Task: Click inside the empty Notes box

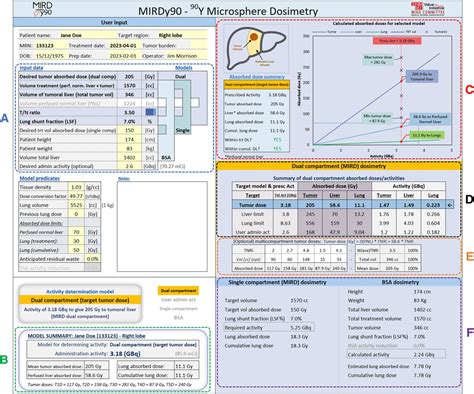Action: tap(162, 226)
